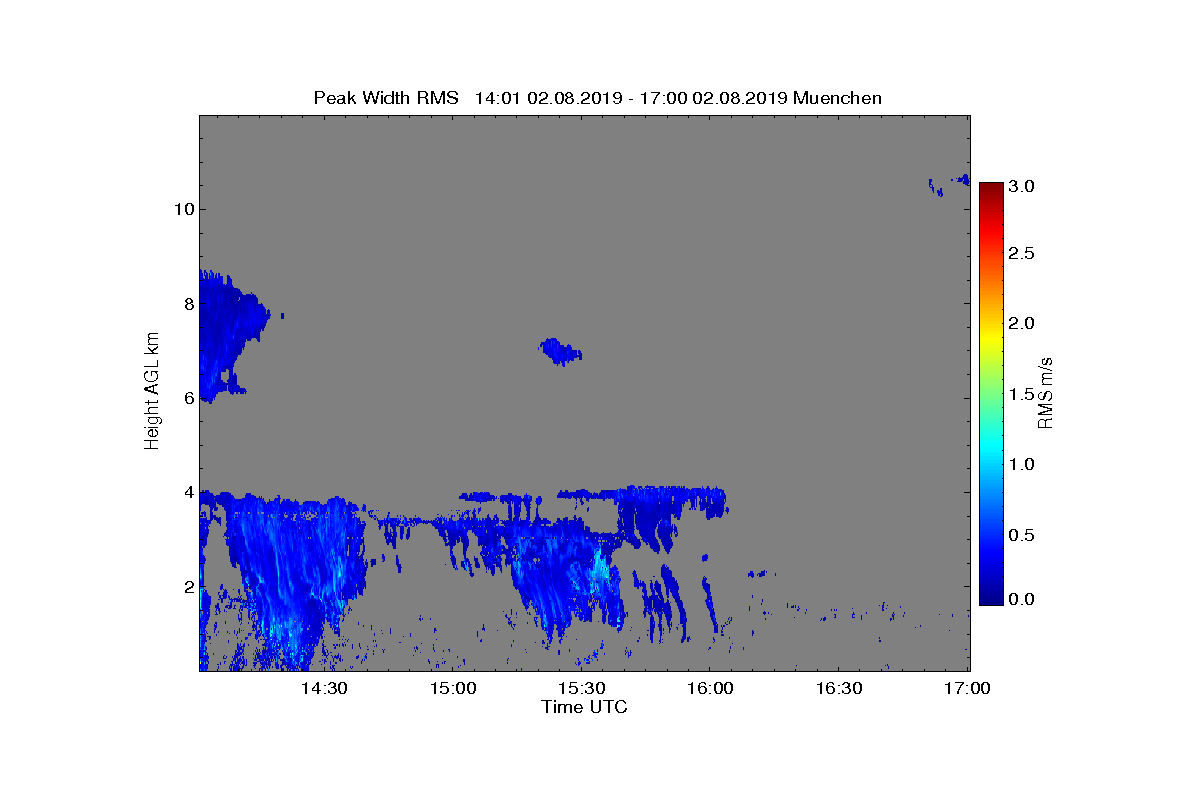The image size is (1200, 800).
Task: Click the '14:30' time axis label
Action: 324,689
